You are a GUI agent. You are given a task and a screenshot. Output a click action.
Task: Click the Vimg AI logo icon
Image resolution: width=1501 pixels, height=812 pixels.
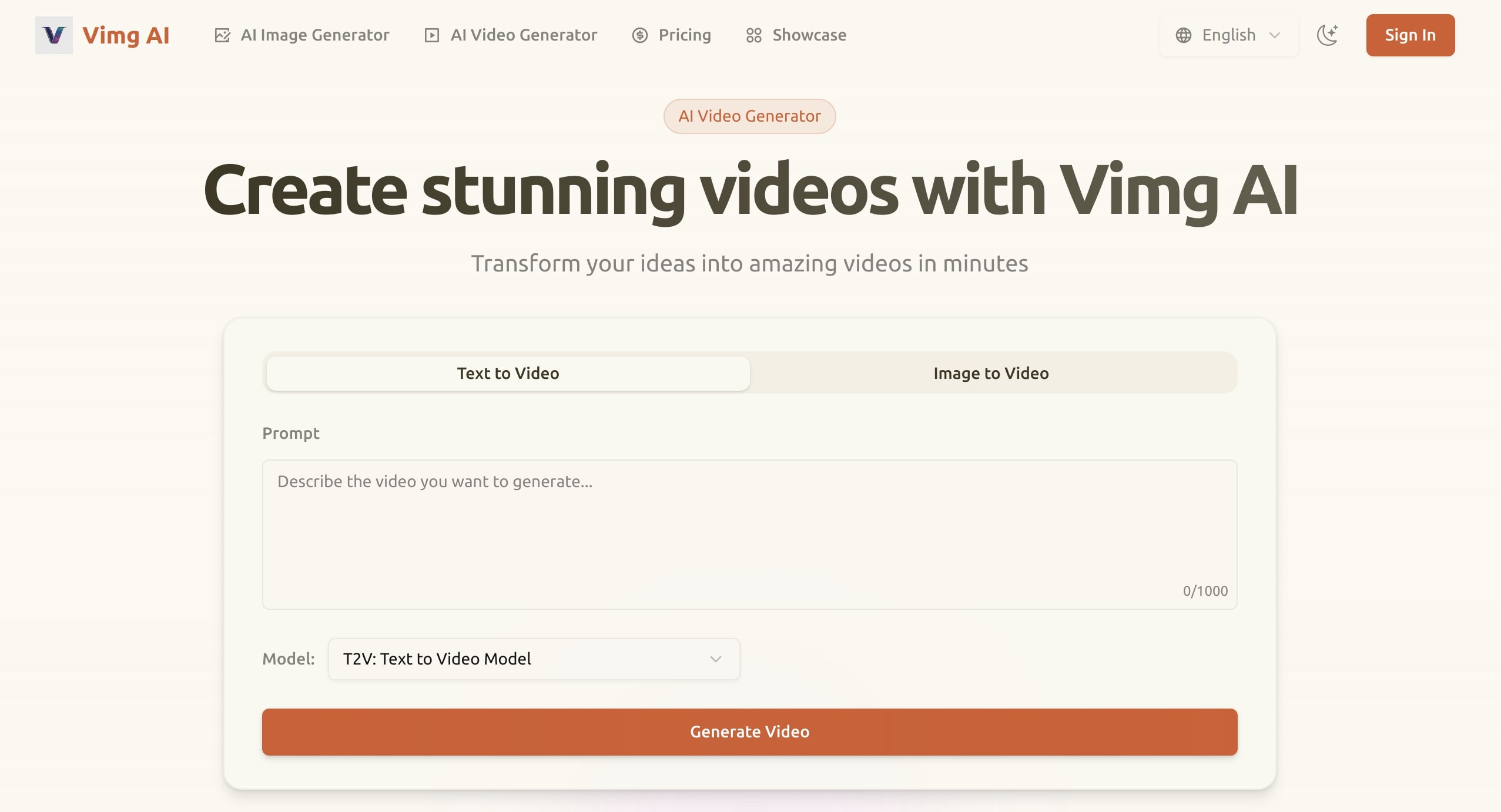(53, 35)
